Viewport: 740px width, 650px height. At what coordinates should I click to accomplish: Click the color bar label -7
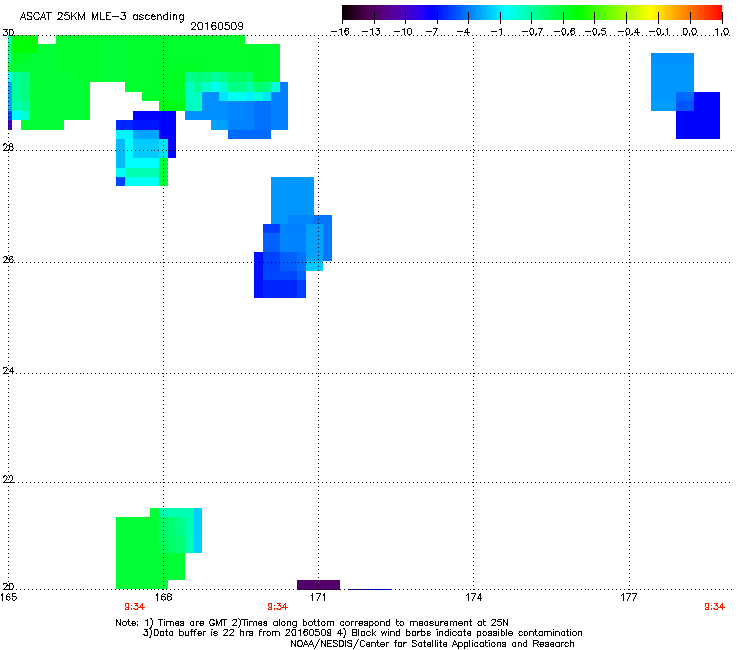432,32
